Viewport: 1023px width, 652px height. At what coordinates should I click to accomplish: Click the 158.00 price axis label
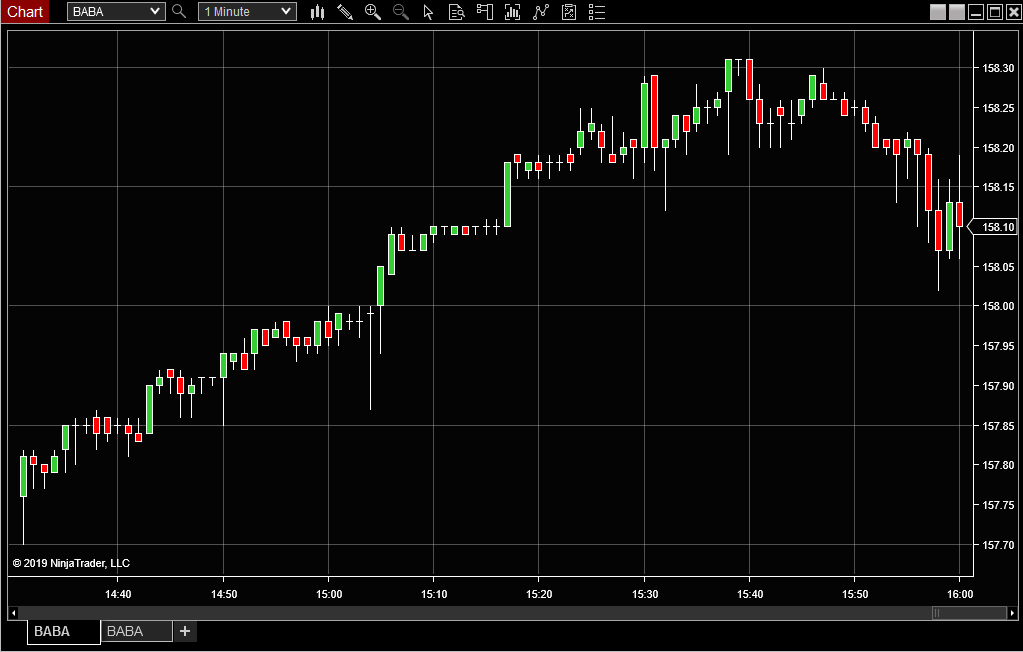tap(998, 306)
